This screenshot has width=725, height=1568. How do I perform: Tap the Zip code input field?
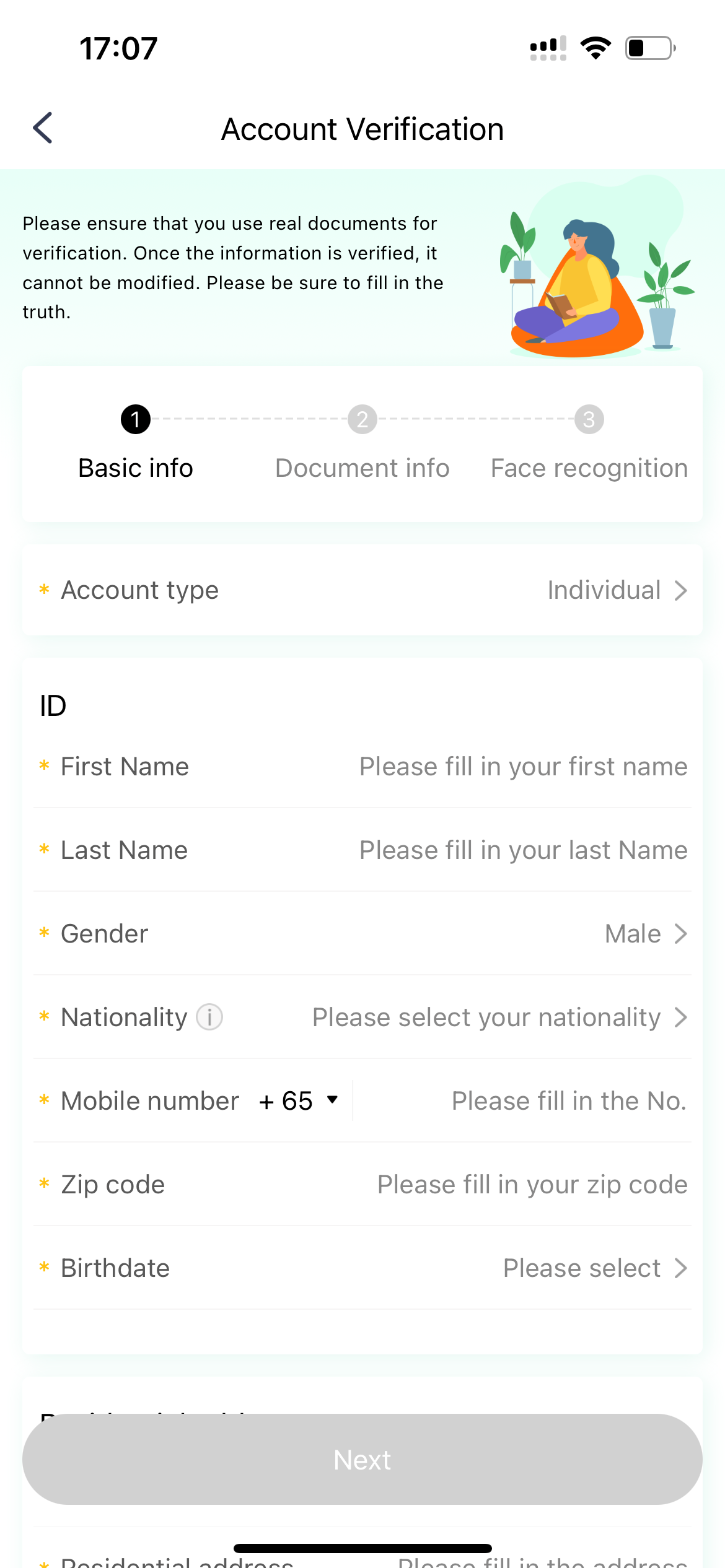click(x=532, y=1183)
